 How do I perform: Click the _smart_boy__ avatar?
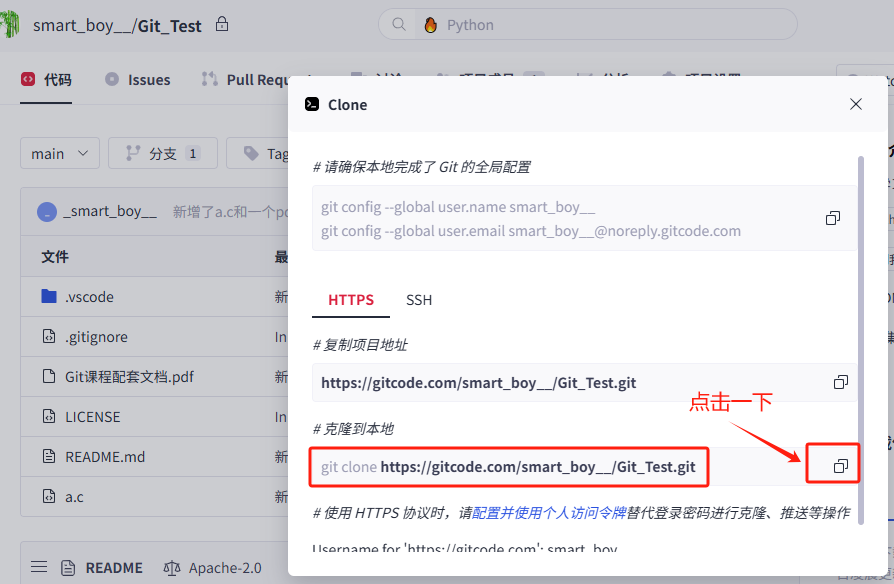click(x=47, y=212)
